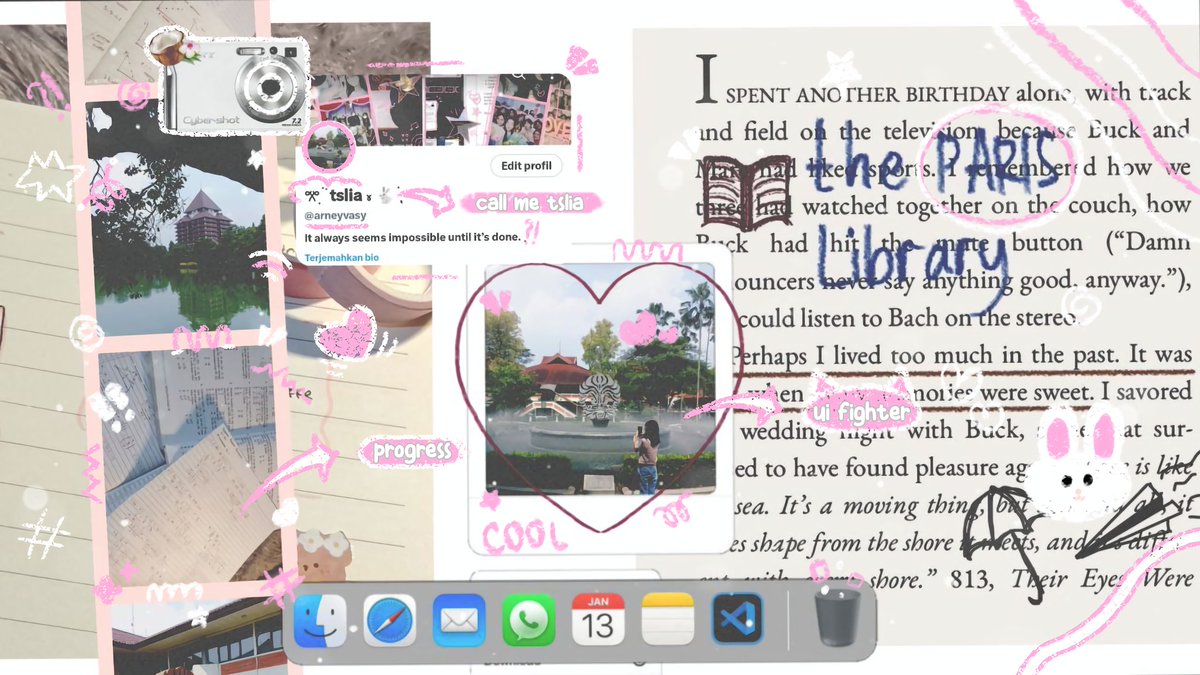The width and height of the screenshot is (1200, 675).
Task: Open Finder from the dock
Action: (x=320, y=619)
